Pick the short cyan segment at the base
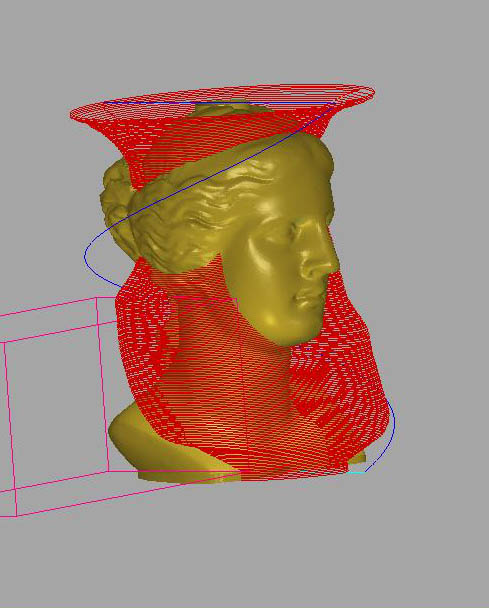The width and height of the screenshot is (489, 608). pyautogui.click(x=356, y=472)
